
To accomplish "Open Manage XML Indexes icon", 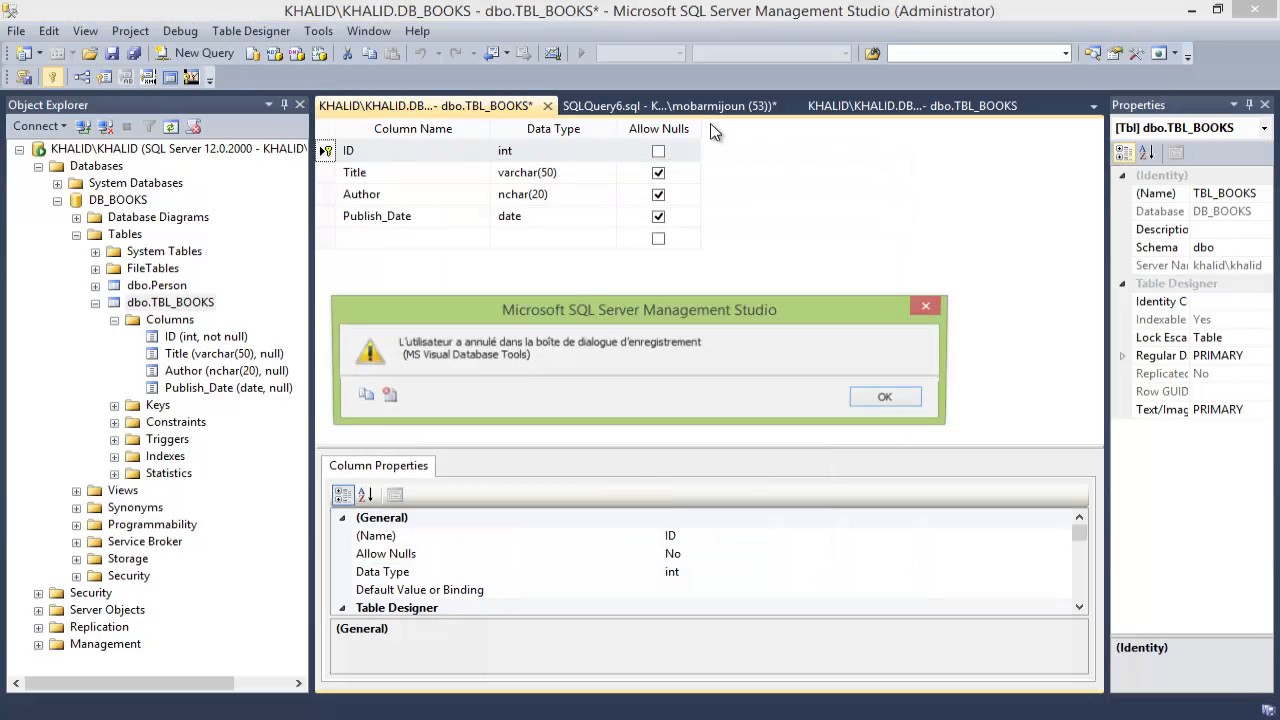I will pos(148,77).
